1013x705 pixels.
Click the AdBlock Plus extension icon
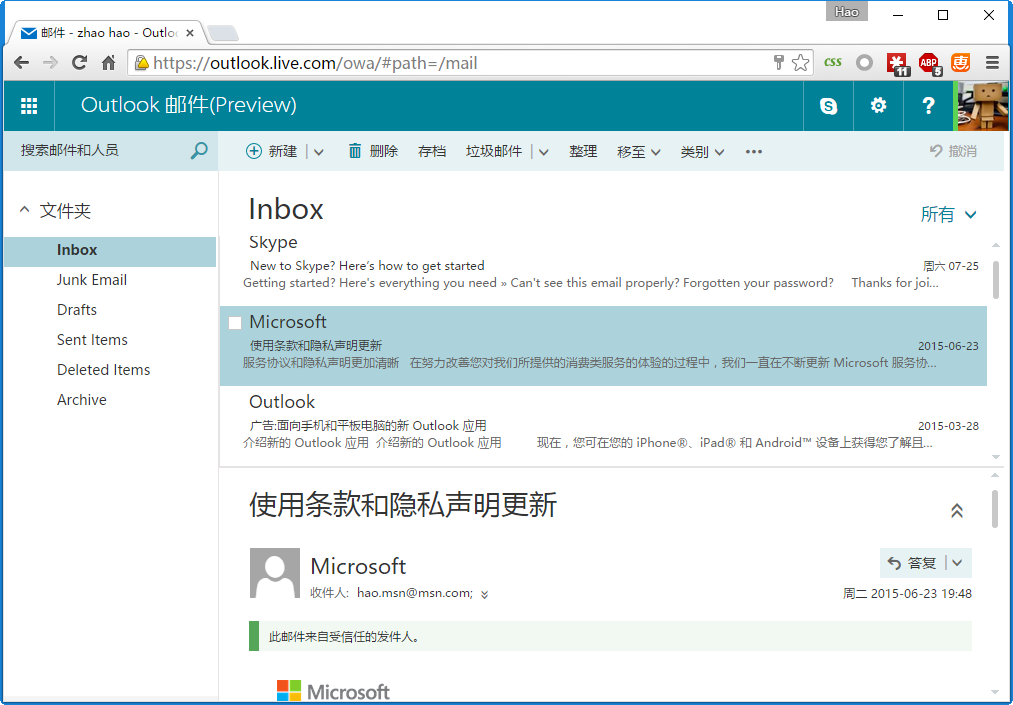(929, 63)
